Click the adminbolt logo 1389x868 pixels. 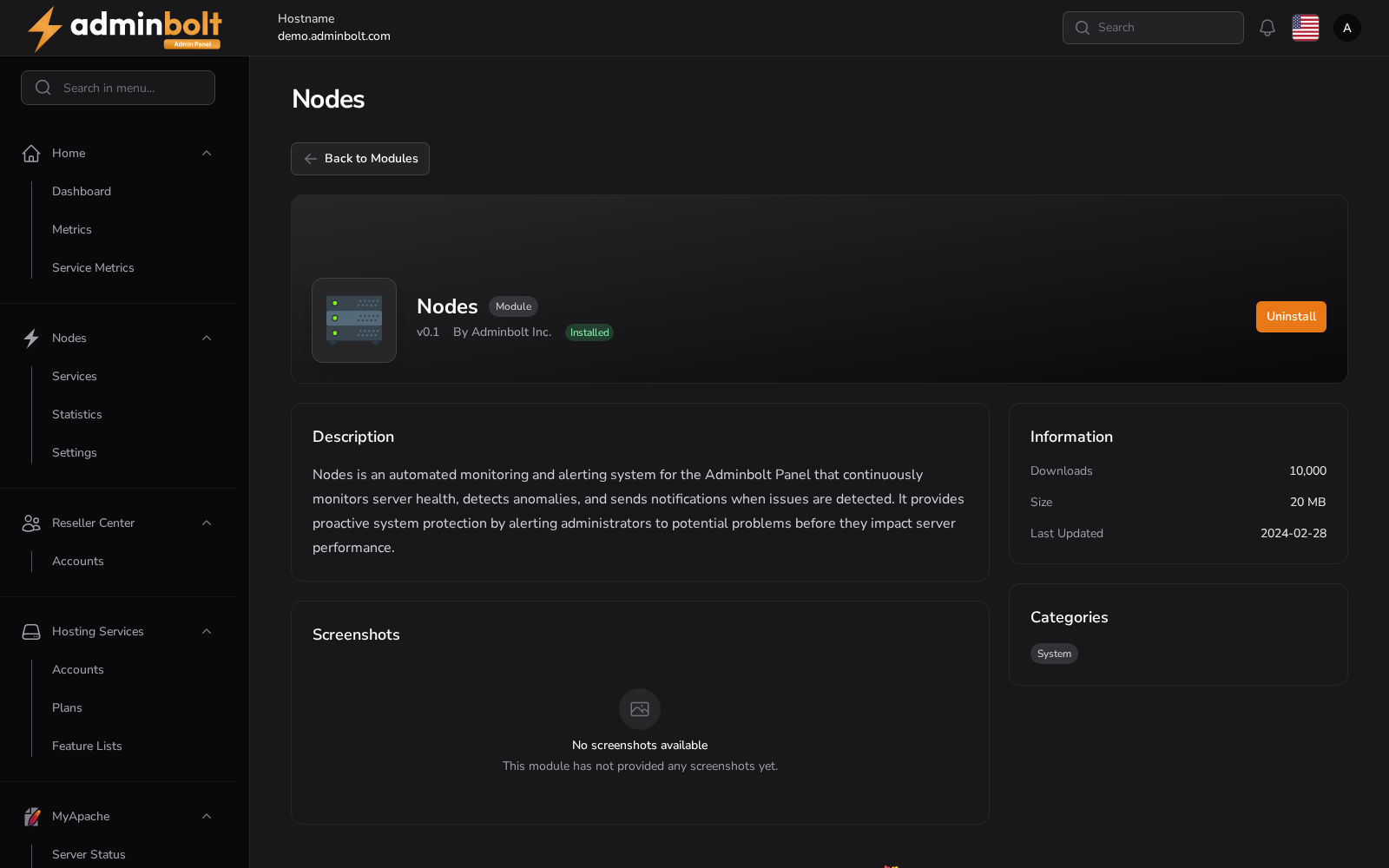click(x=124, y=29)
